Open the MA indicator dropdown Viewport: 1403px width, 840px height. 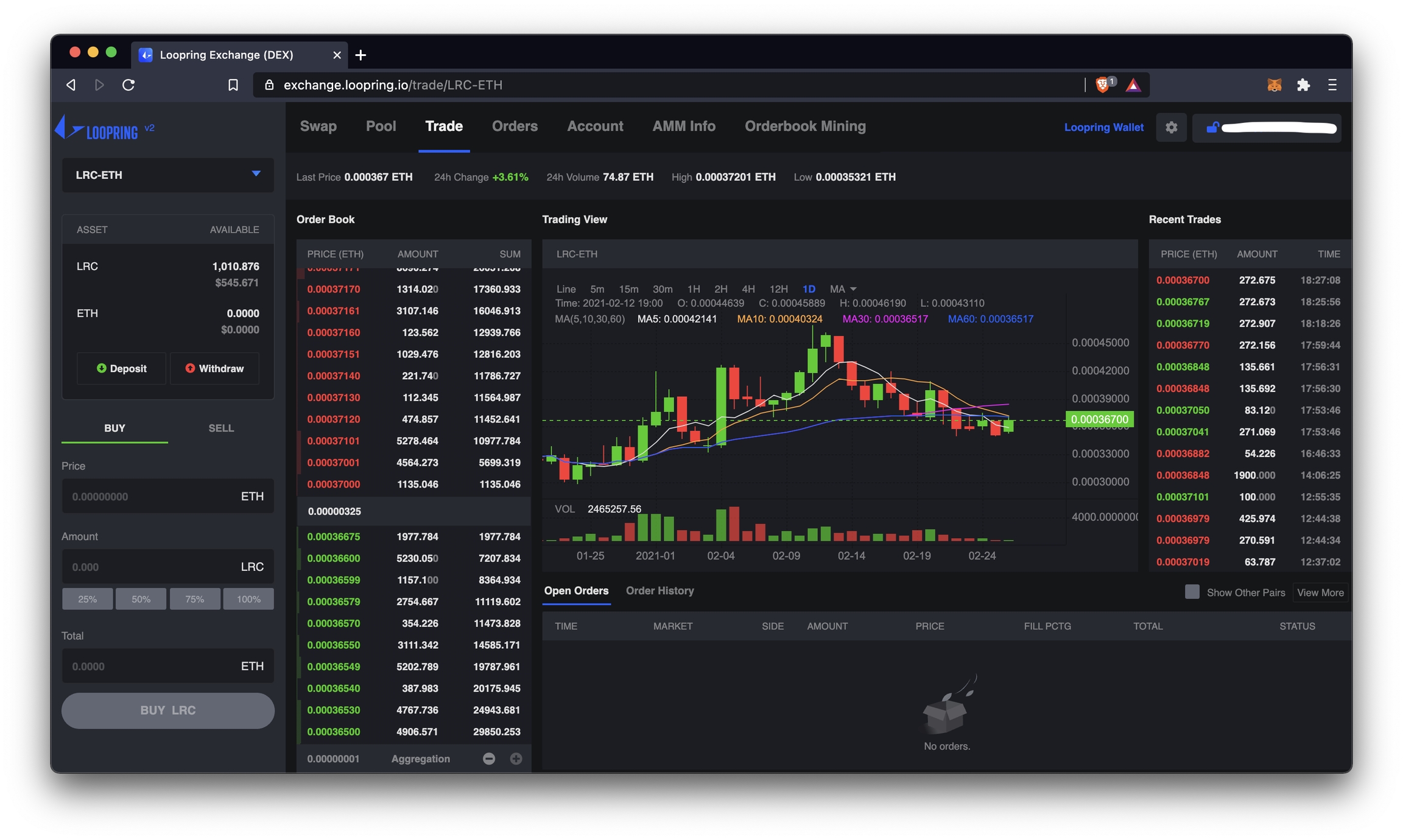click(843, 289)
